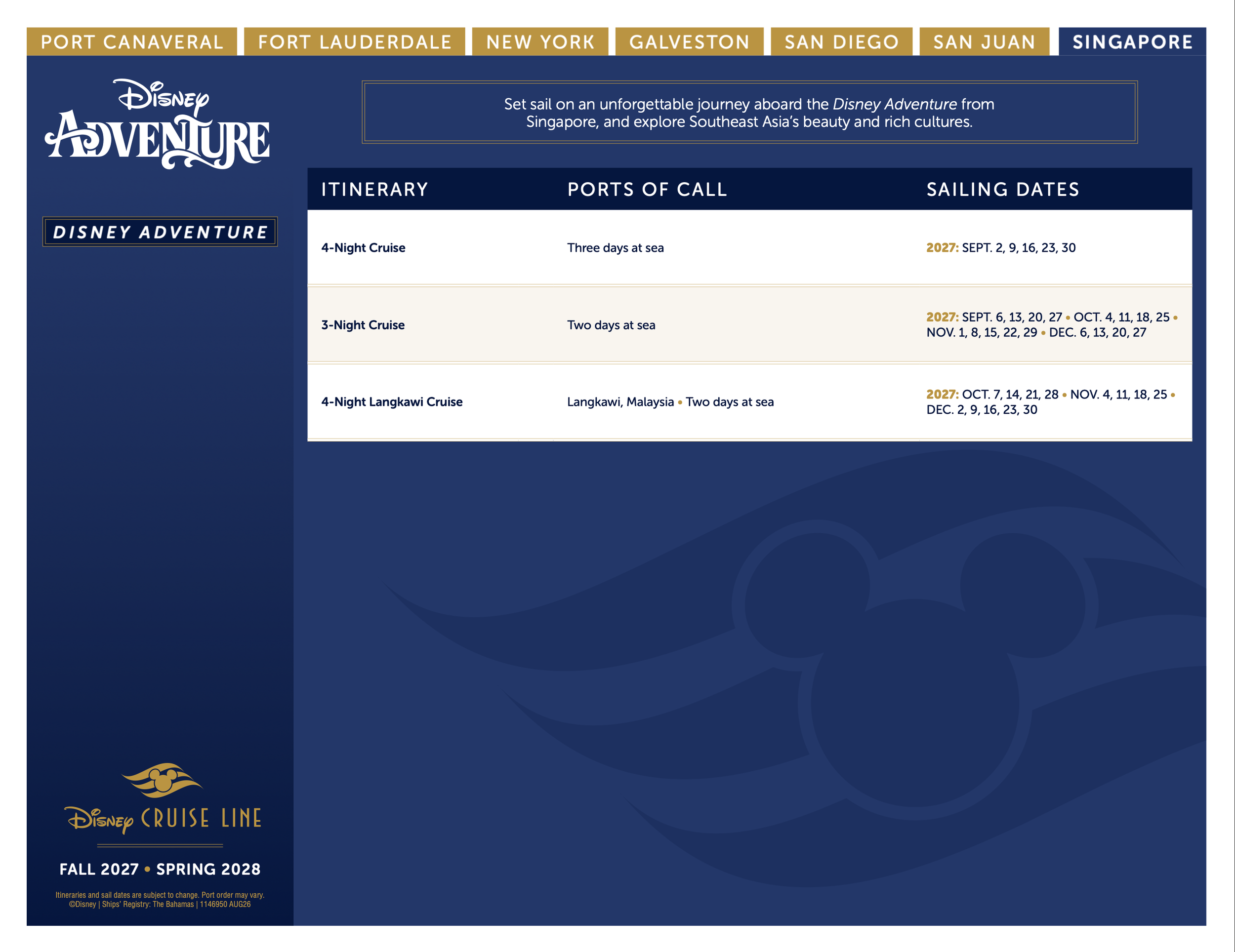Click the Ports of Call column header
1235x952 pixels.
647,190
